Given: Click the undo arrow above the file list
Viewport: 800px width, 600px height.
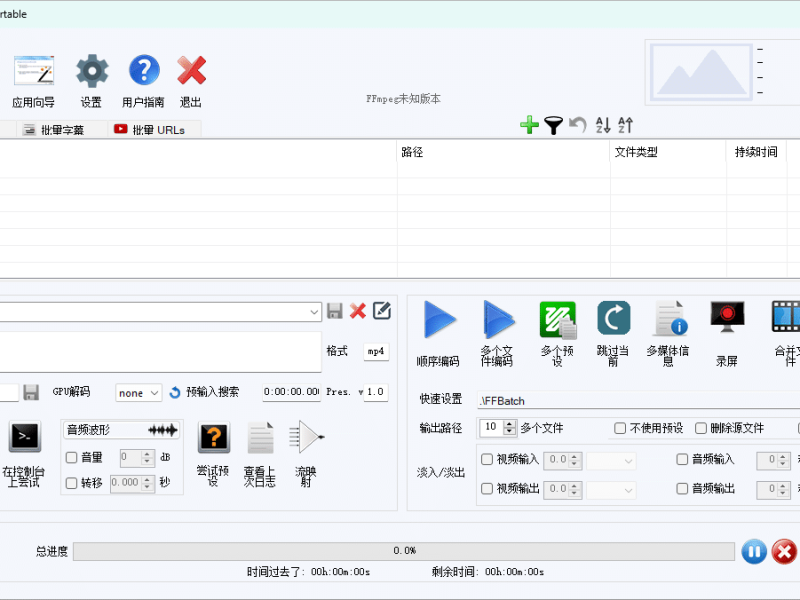Looking at the screenshot, I should click(578, 124).
